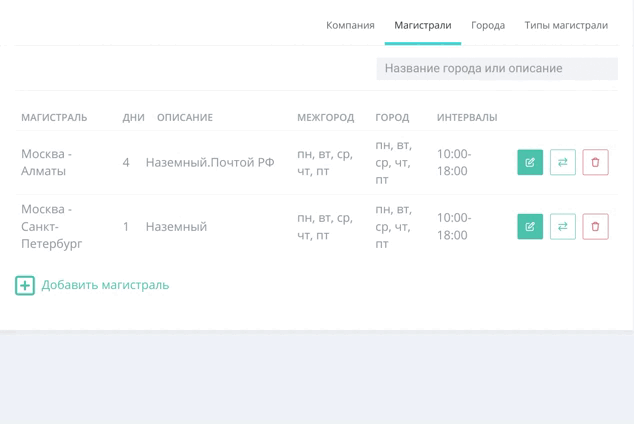Click Межгород days in Санкт-Петербург row

[x=325, y=226]
